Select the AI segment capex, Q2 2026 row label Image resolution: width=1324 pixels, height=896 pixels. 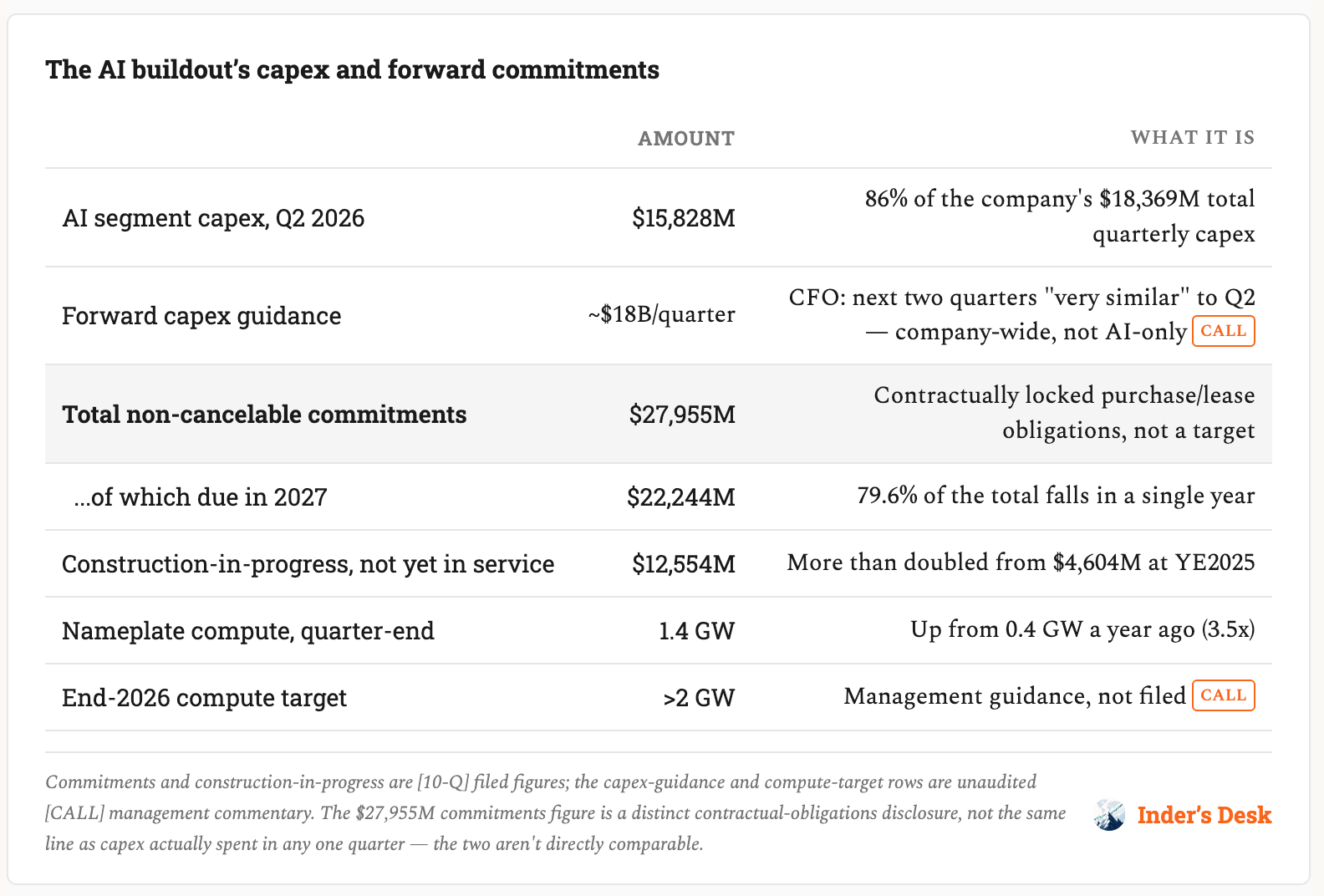click(x=213, y=218)
